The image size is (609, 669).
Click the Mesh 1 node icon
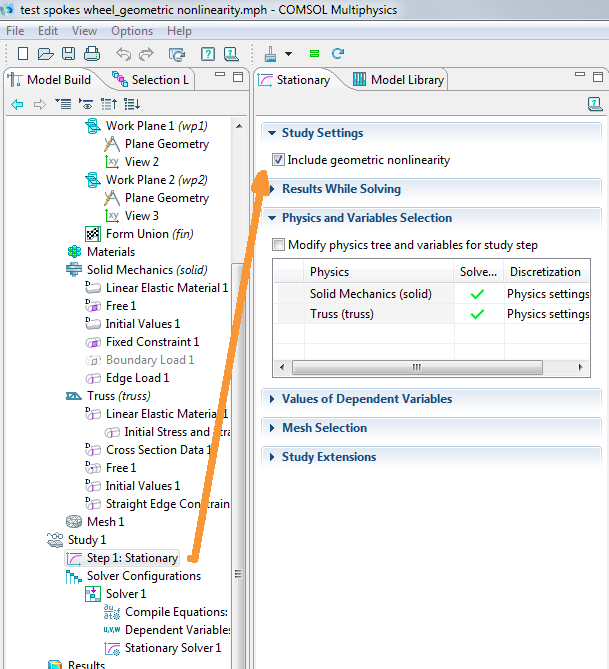tap(75, 522)
